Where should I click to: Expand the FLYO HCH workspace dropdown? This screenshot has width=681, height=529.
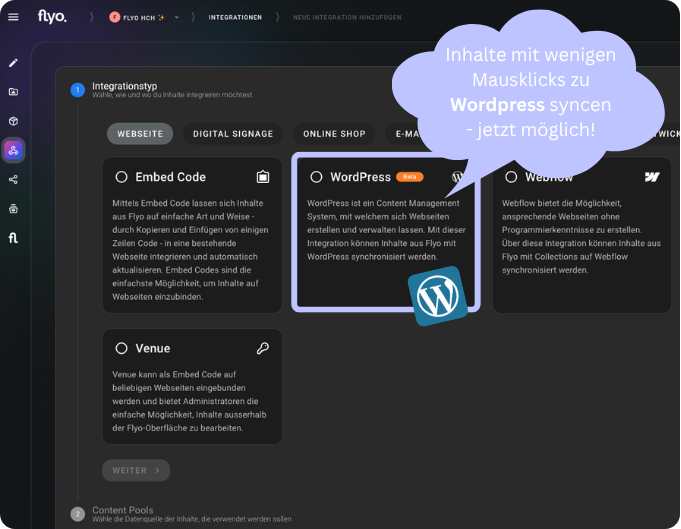[x=176, y=17]
